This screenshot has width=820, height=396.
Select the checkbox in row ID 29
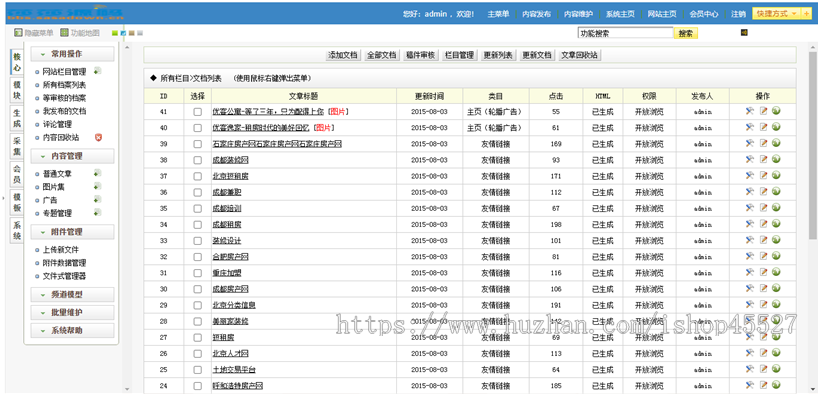(x=197, y=305)
